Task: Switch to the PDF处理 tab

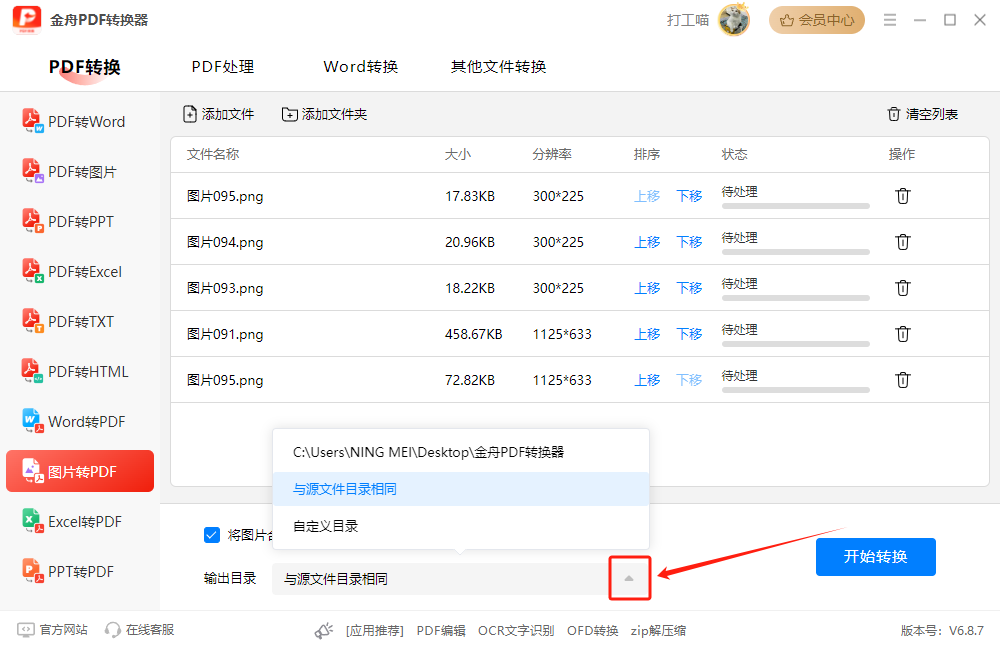Action: 222,66
